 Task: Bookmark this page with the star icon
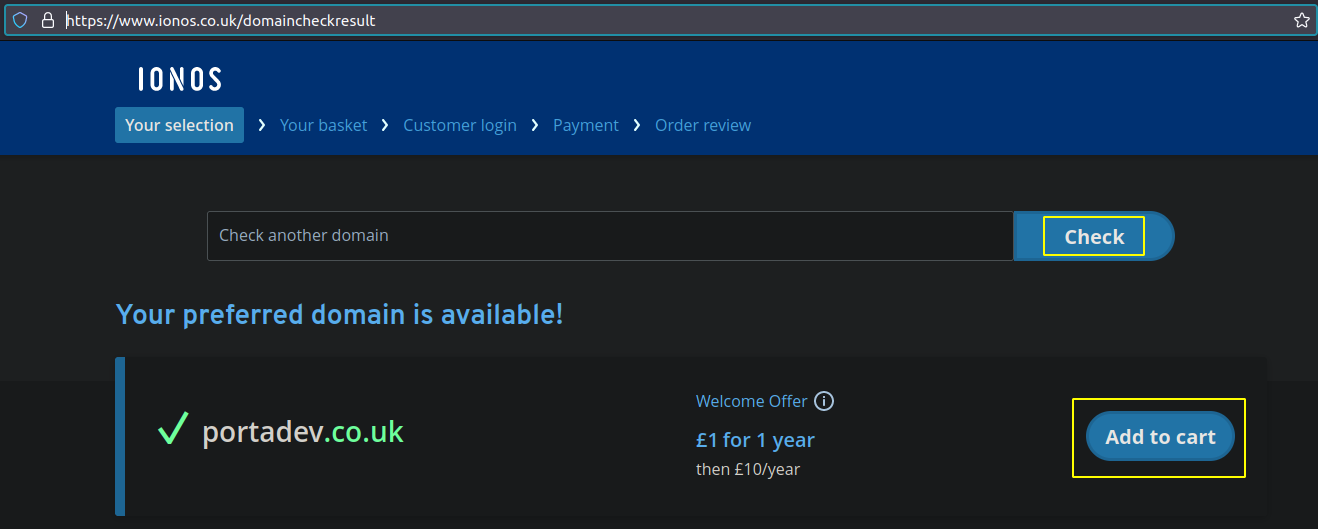coord(1301,20)
